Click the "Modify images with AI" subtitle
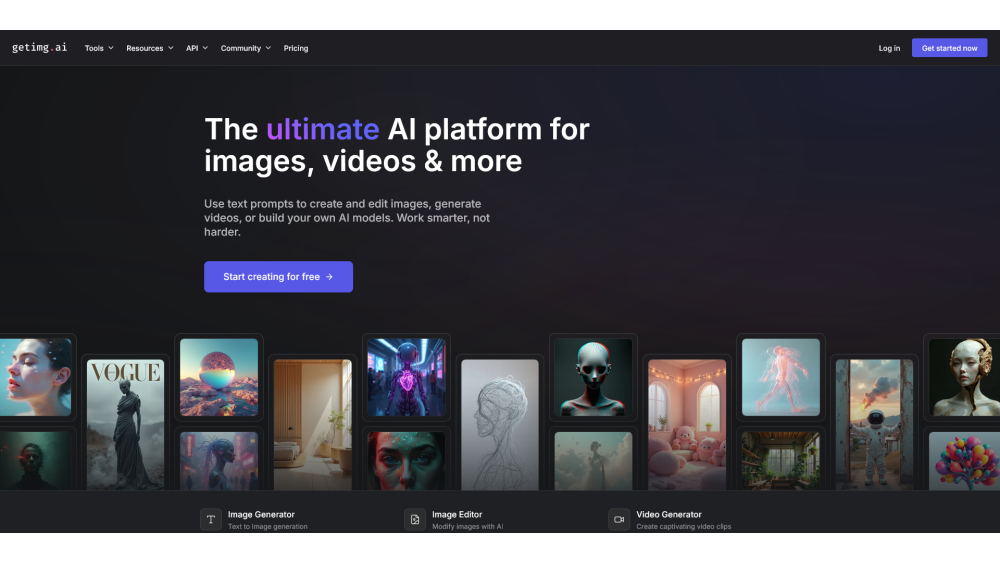 (x=467, y=527)
